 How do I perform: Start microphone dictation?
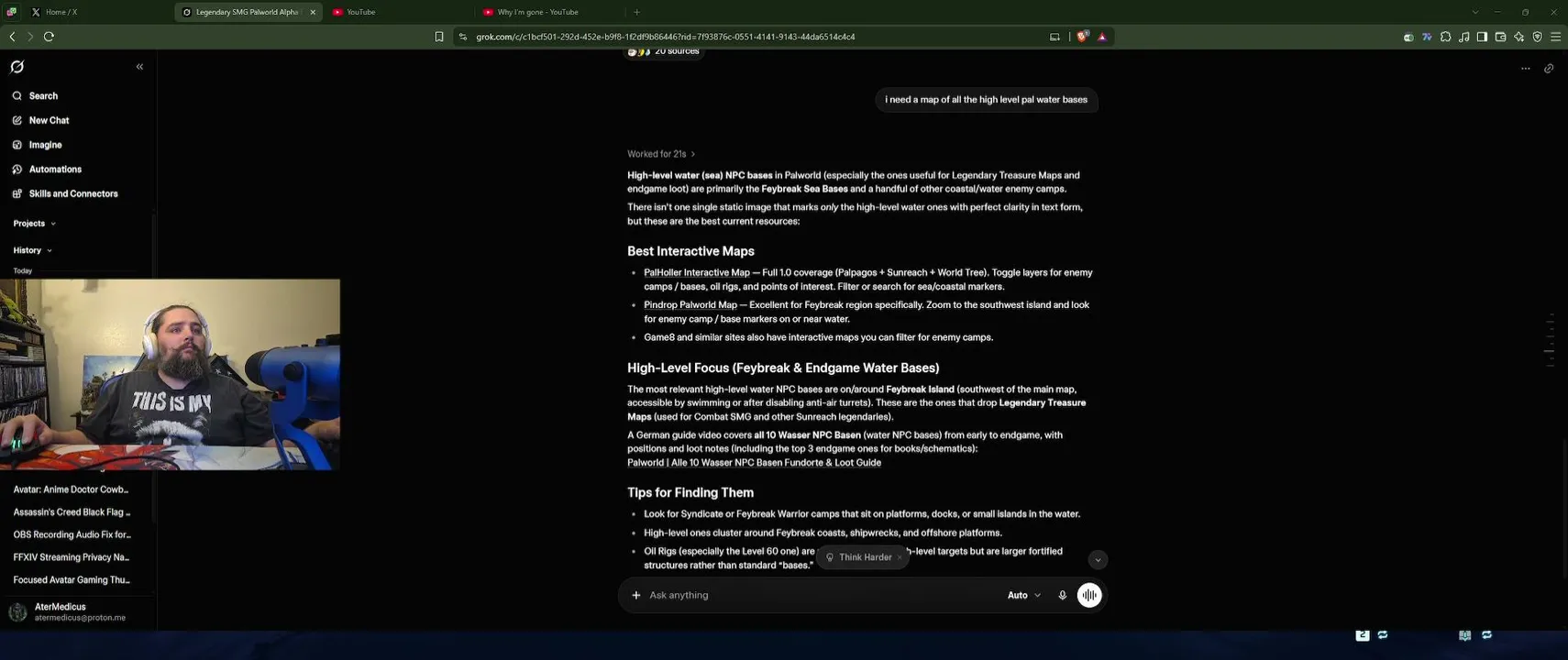pyautogui.click(x=1062, y=596)
